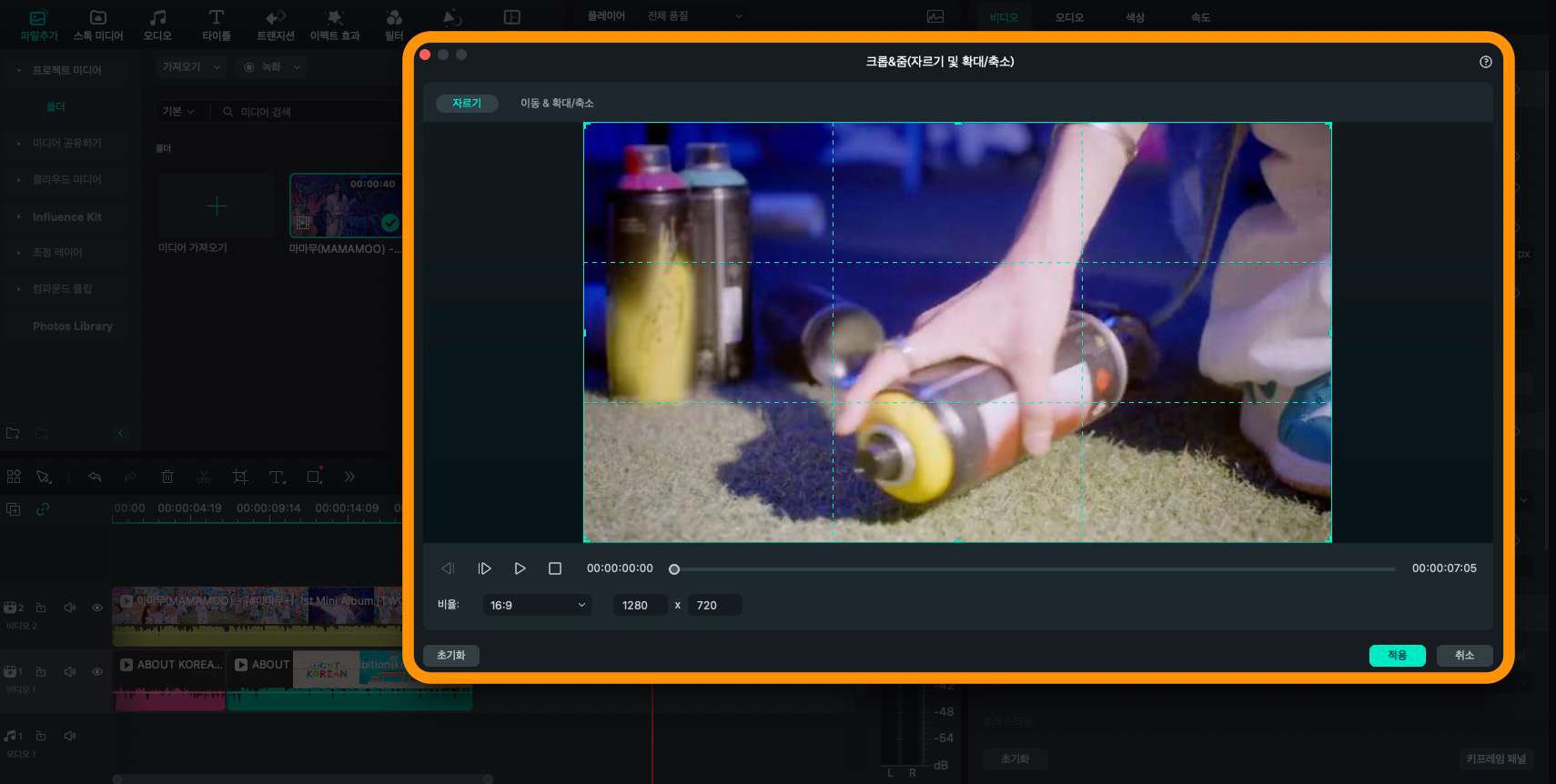The image size is (1556, 784).
Task: Click undo arrow in timeline toolbar
Action: (95, 477)
